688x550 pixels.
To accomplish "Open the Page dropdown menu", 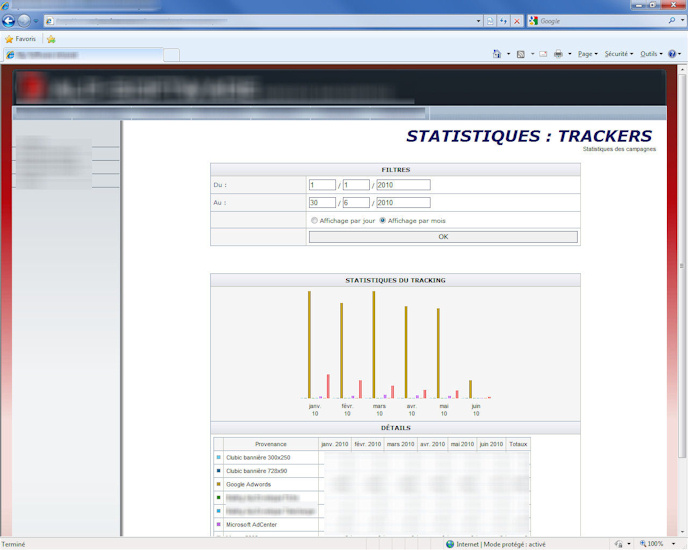I will (587, 54).
